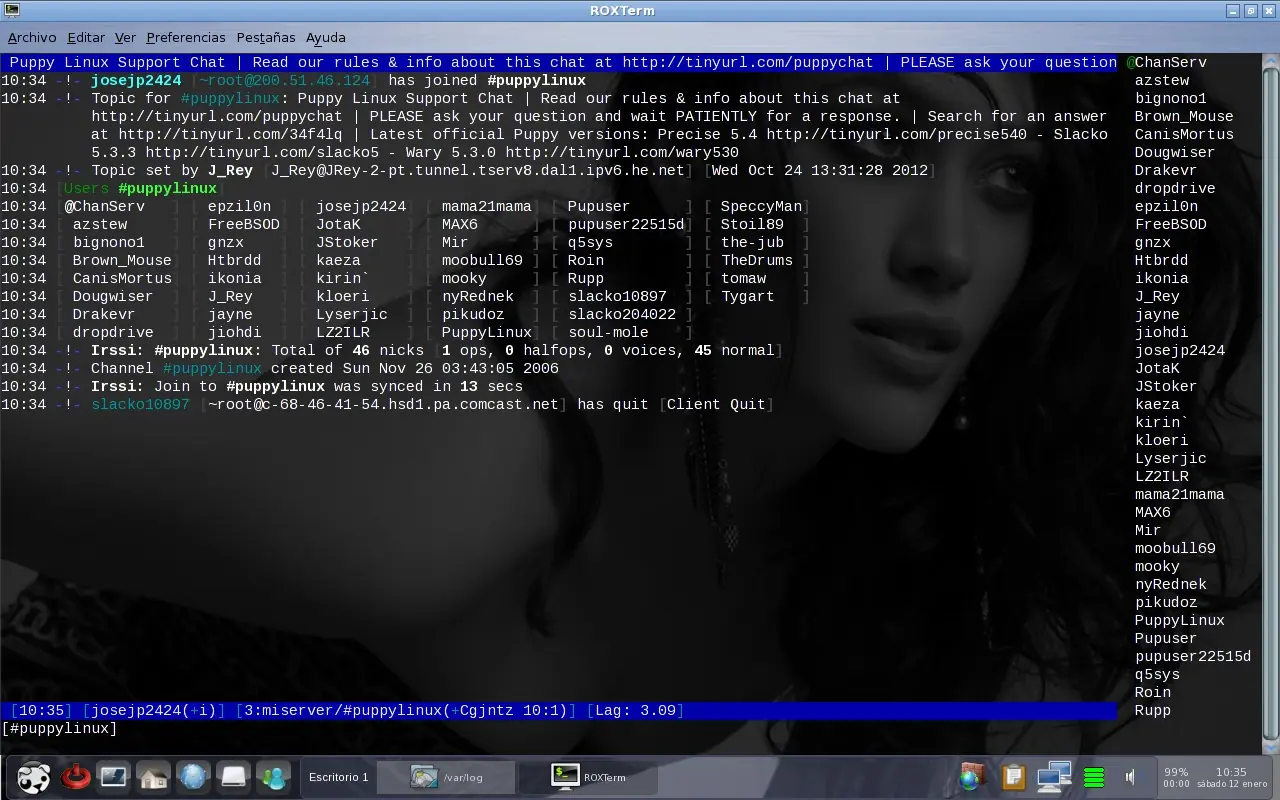Viewport: 1280px width, 800px height.
Task: Click the network monitors tray icon
Action: (1054, 777)
